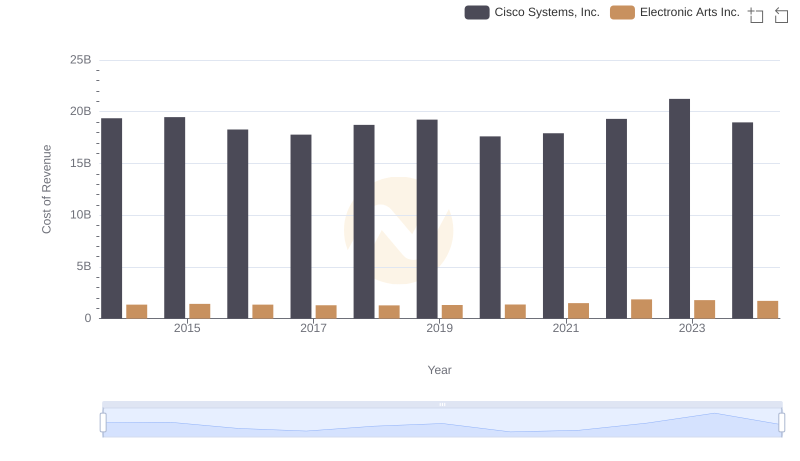Click the 10B y-axis label
The height and width of the screenshot is (461, 800).
[81, 215]
